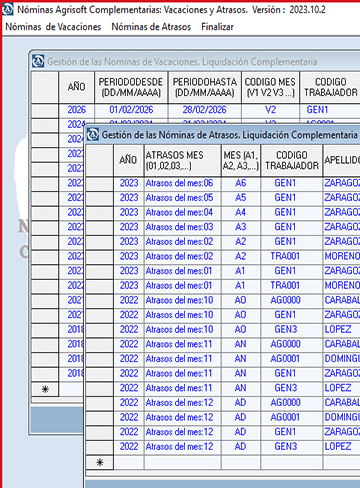Select LOPEZ surname in the AO row
The image size is (360, 488).
[x=342, y=330]
